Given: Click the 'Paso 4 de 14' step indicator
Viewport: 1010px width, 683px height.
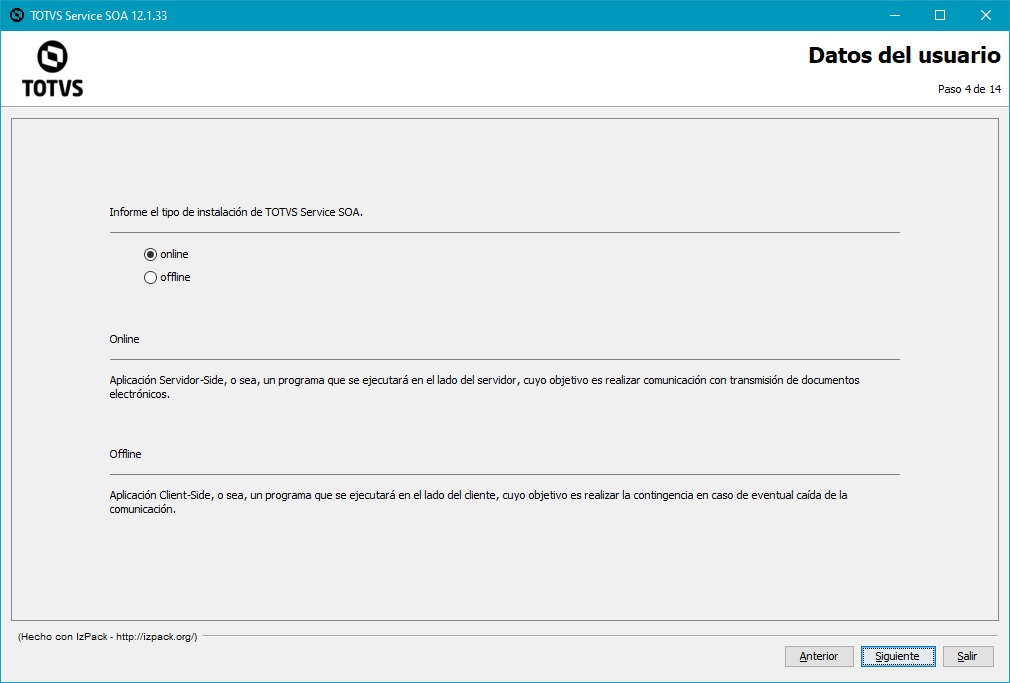Looking at the screenshot, I should point(969,90).
